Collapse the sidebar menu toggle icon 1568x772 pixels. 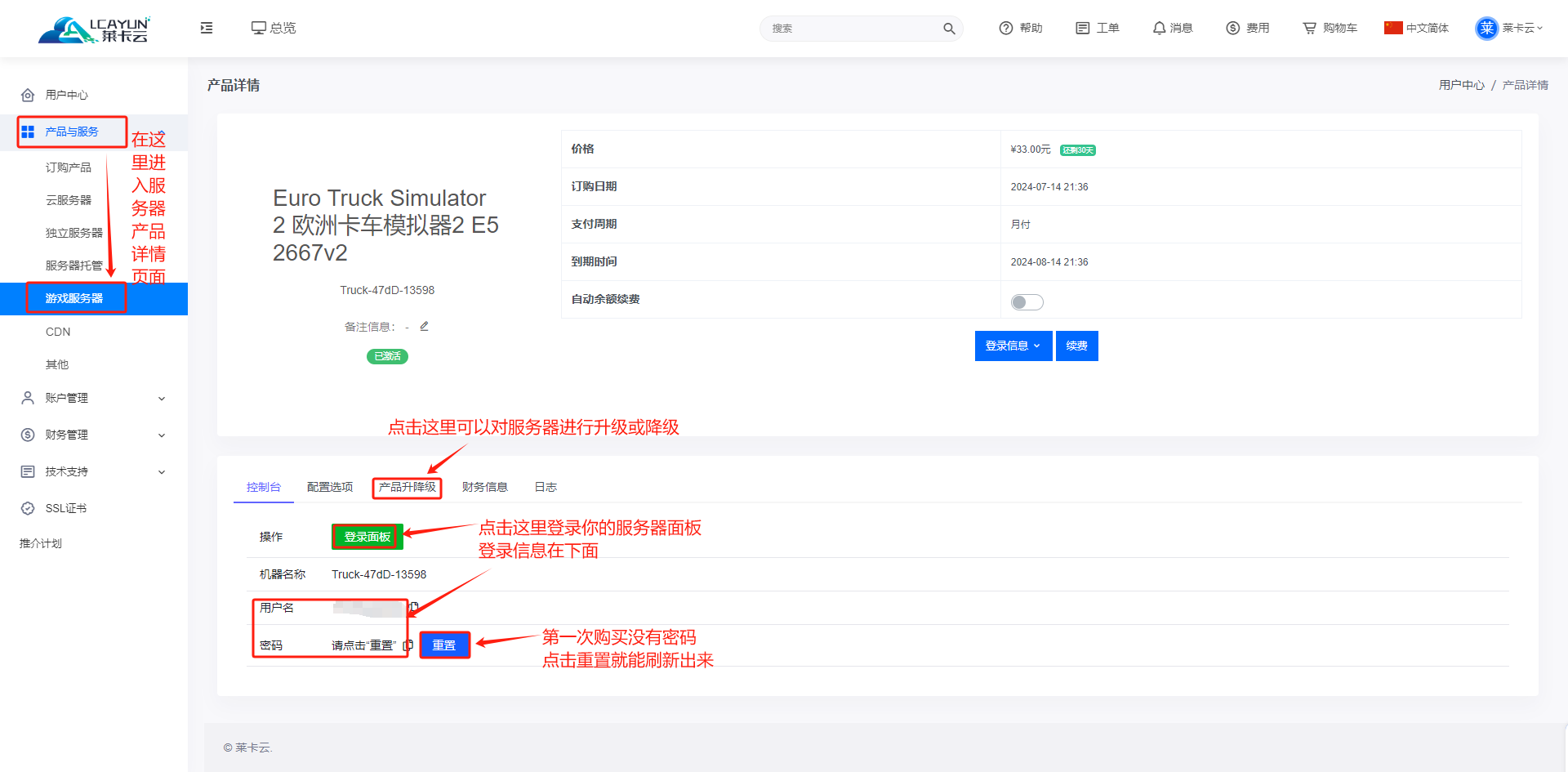click(x=207, y=28)
